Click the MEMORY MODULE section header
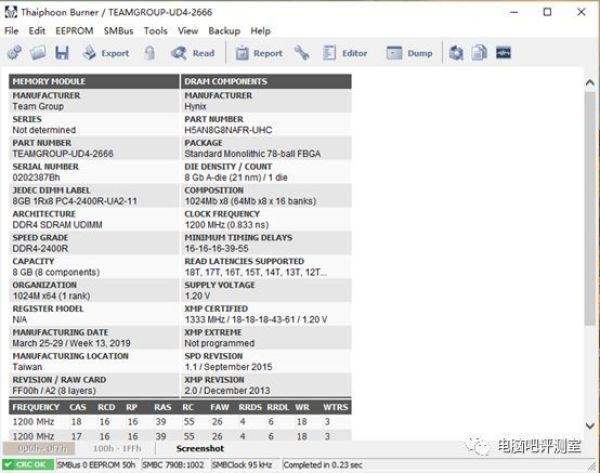This screenshot has width=600, height=473. point(94,82)
